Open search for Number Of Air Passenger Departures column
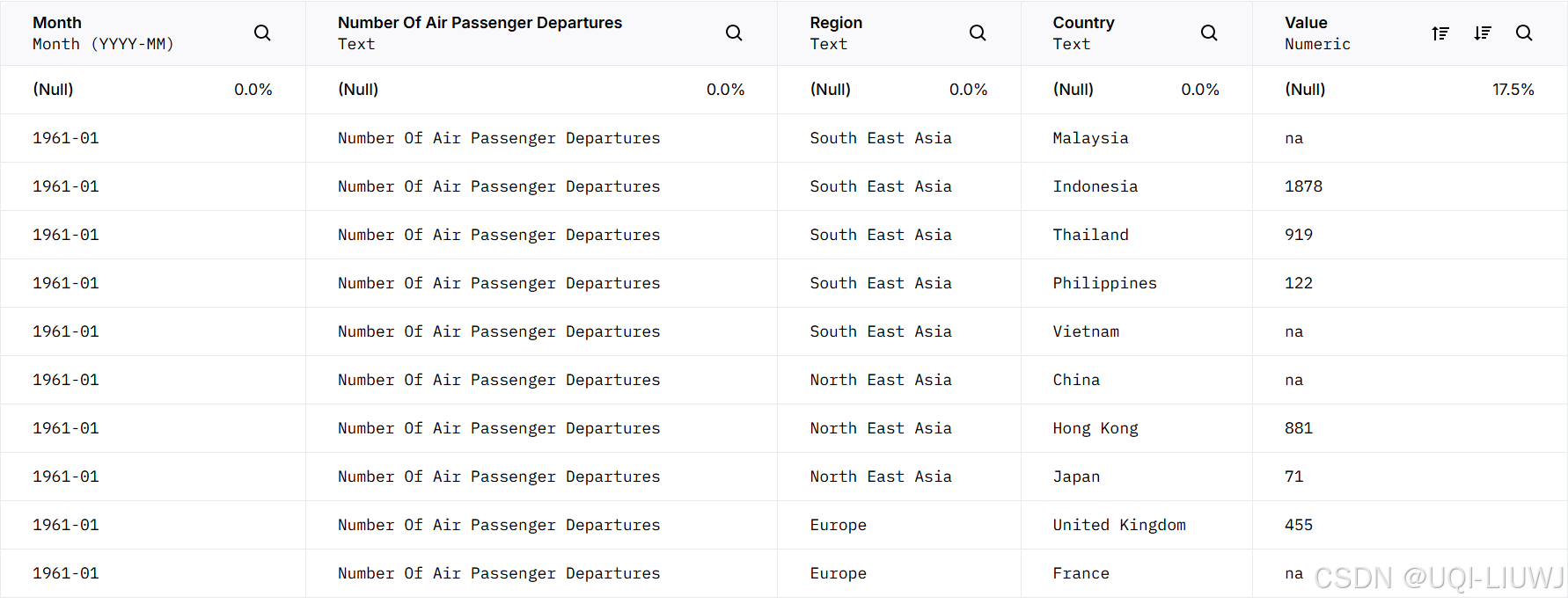 click(x=734, y=33)
